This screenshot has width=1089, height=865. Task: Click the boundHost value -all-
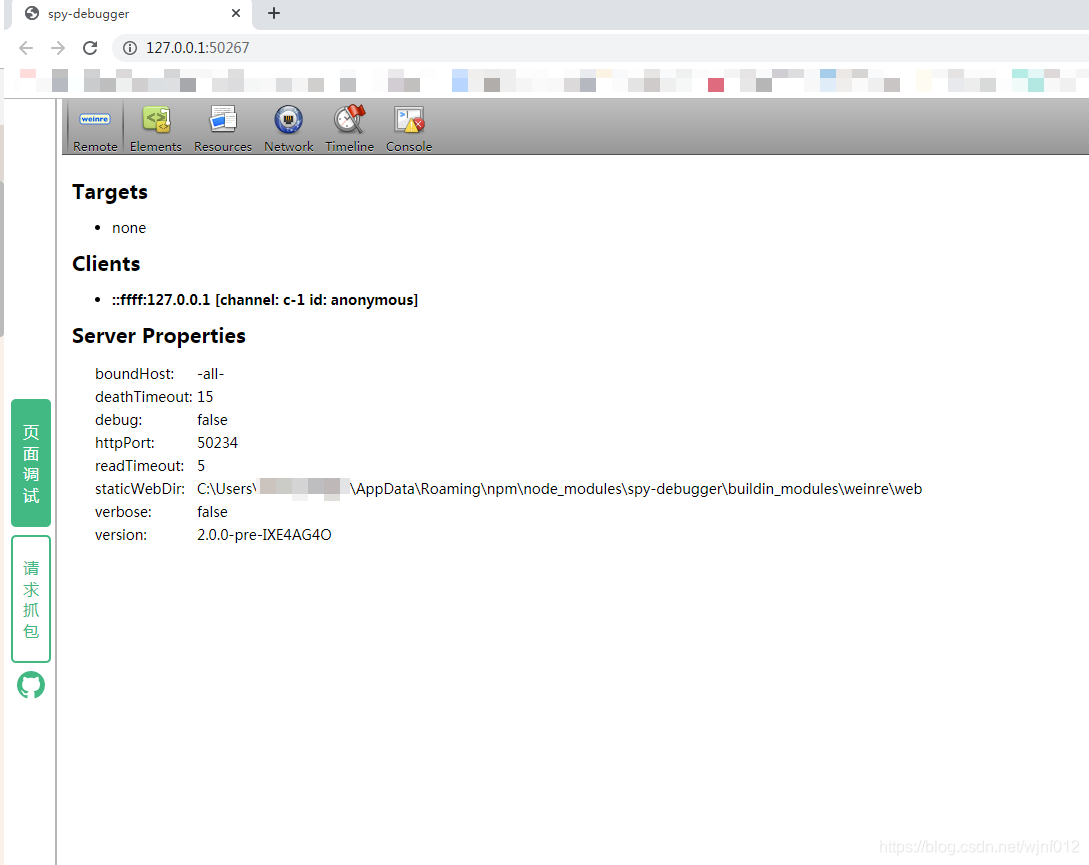[x=210, y=374]
